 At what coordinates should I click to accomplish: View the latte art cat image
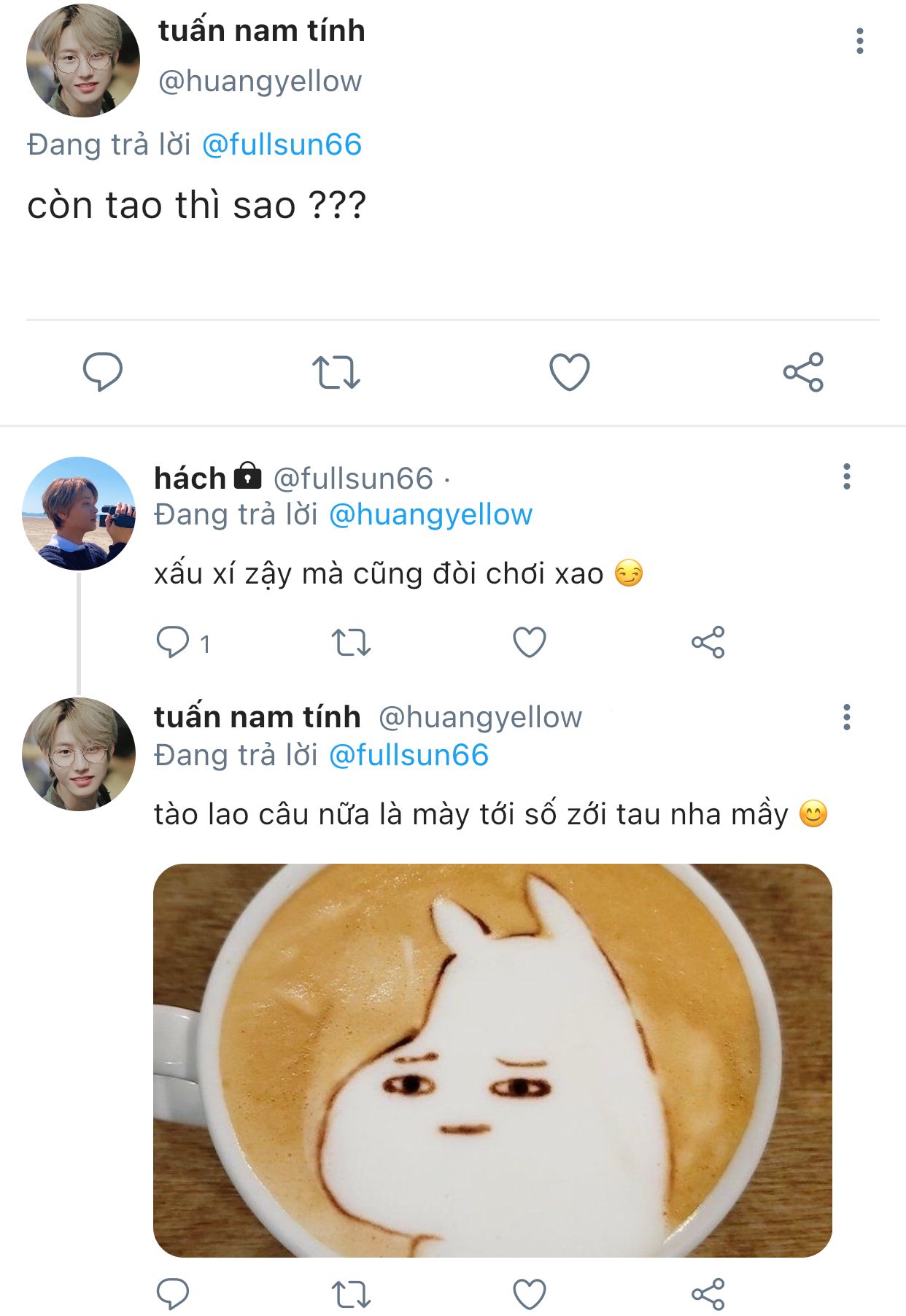[492, 1060]
